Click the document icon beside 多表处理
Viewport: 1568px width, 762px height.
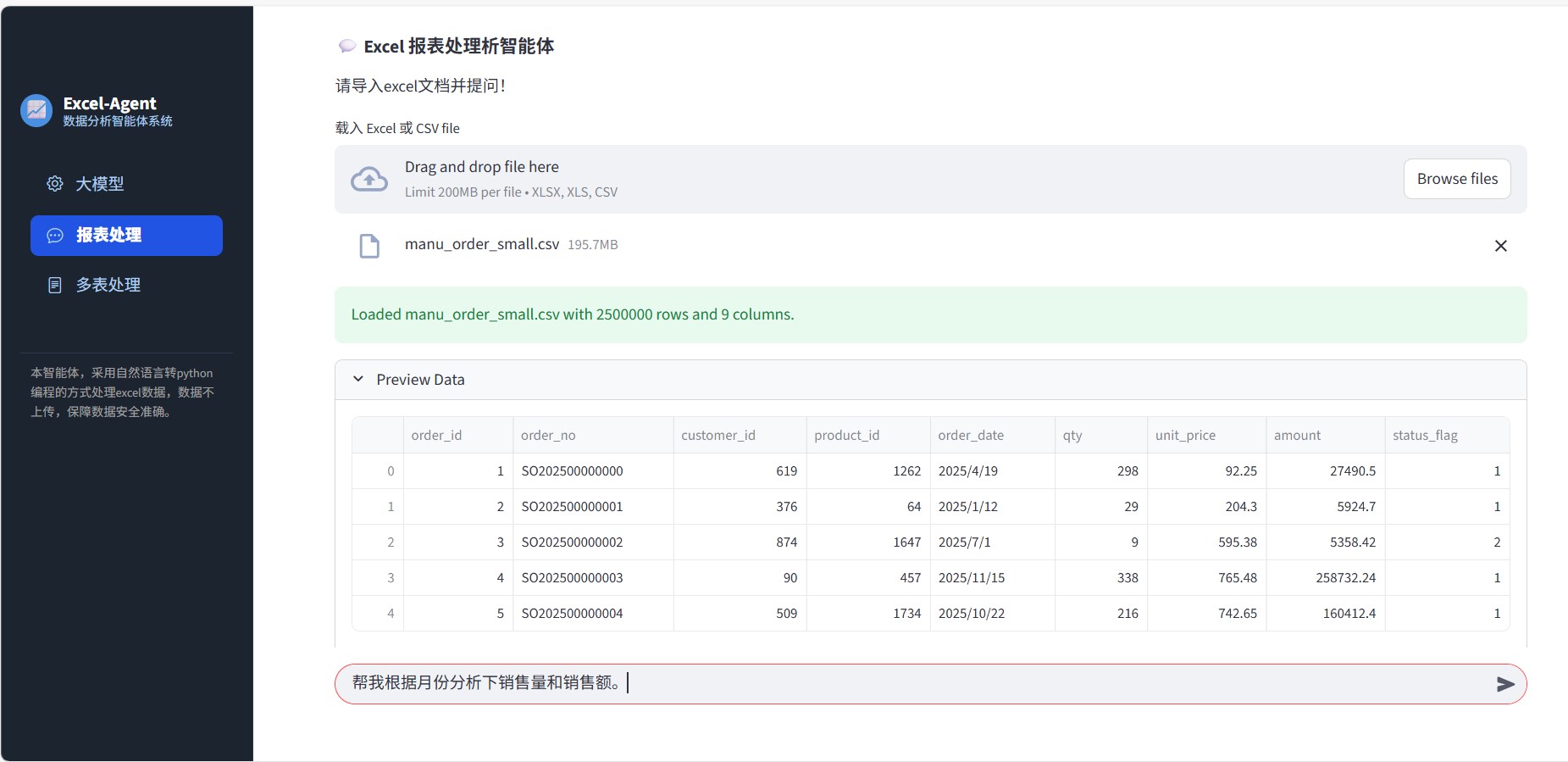pyautogui.click(x=55, y=286)
